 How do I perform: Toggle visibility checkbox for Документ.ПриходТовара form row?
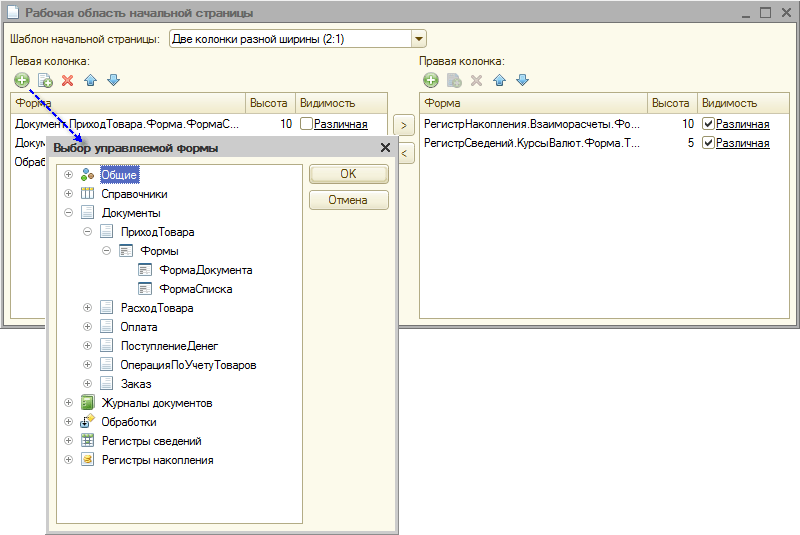coord(307,125)
